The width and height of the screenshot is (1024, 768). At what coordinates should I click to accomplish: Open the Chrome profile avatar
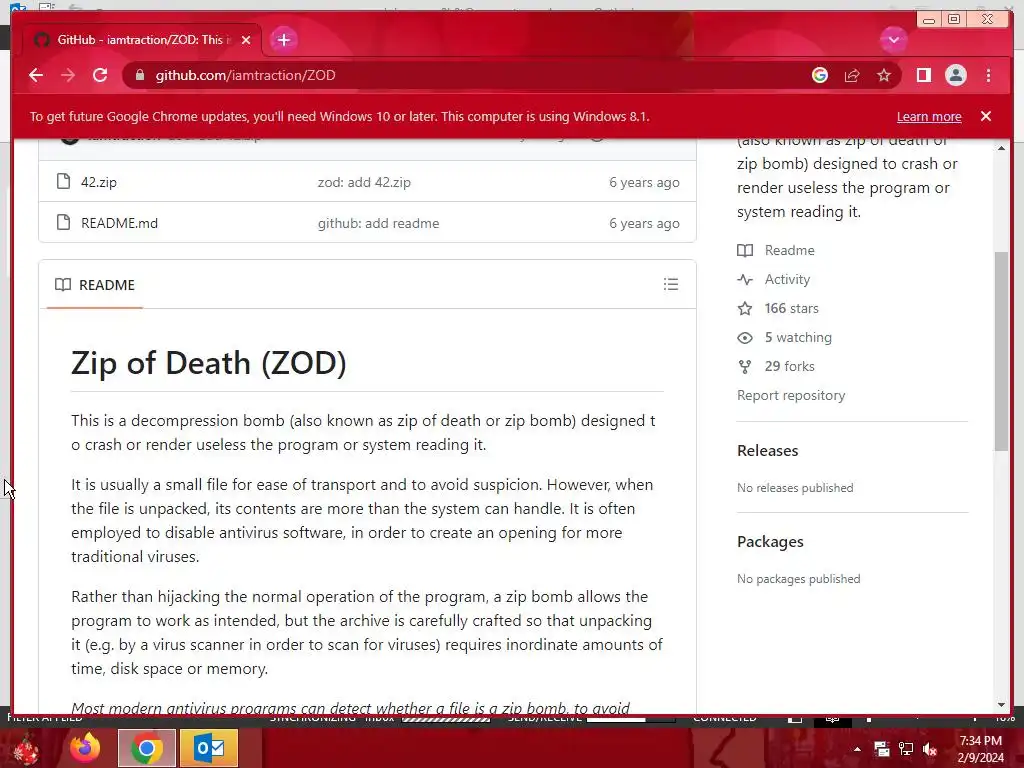coord(955,75)
